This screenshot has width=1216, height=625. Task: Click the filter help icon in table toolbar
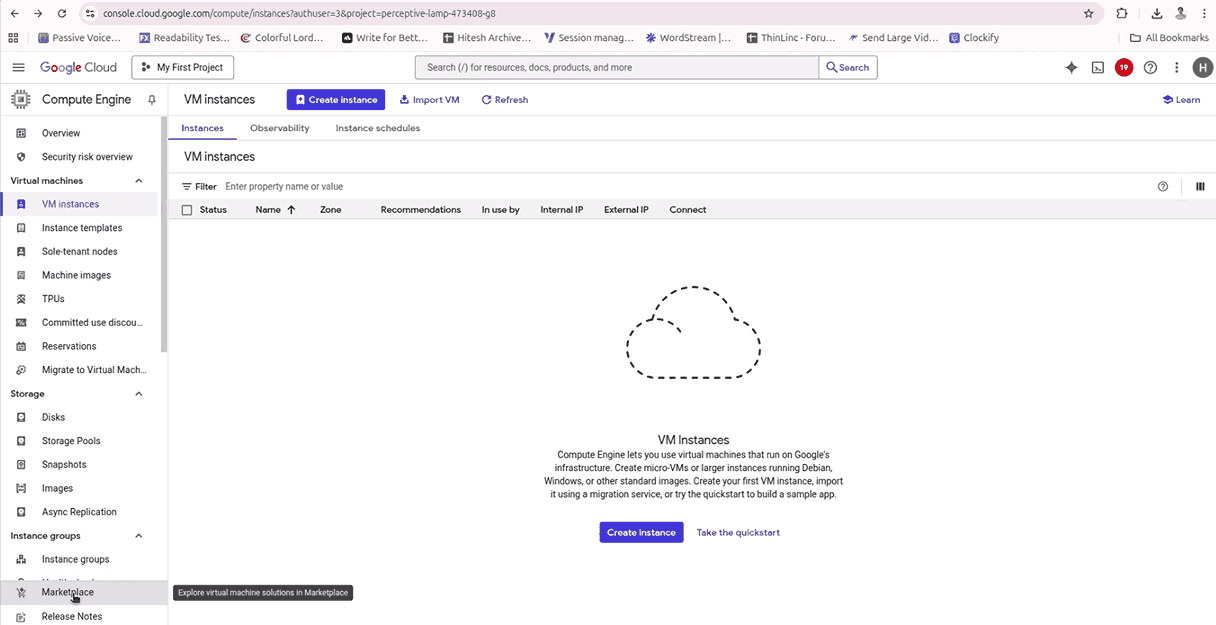click(1163, 186)
